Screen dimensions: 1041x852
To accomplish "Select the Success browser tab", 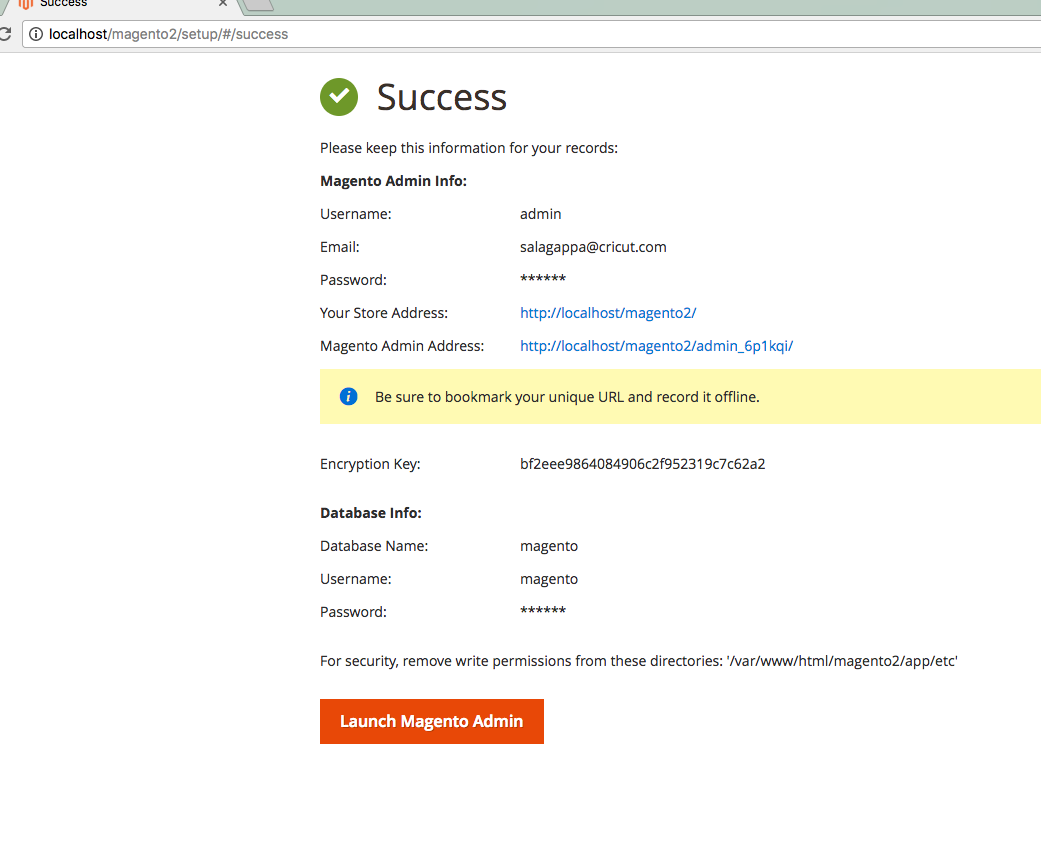I will tap(120, 4).
